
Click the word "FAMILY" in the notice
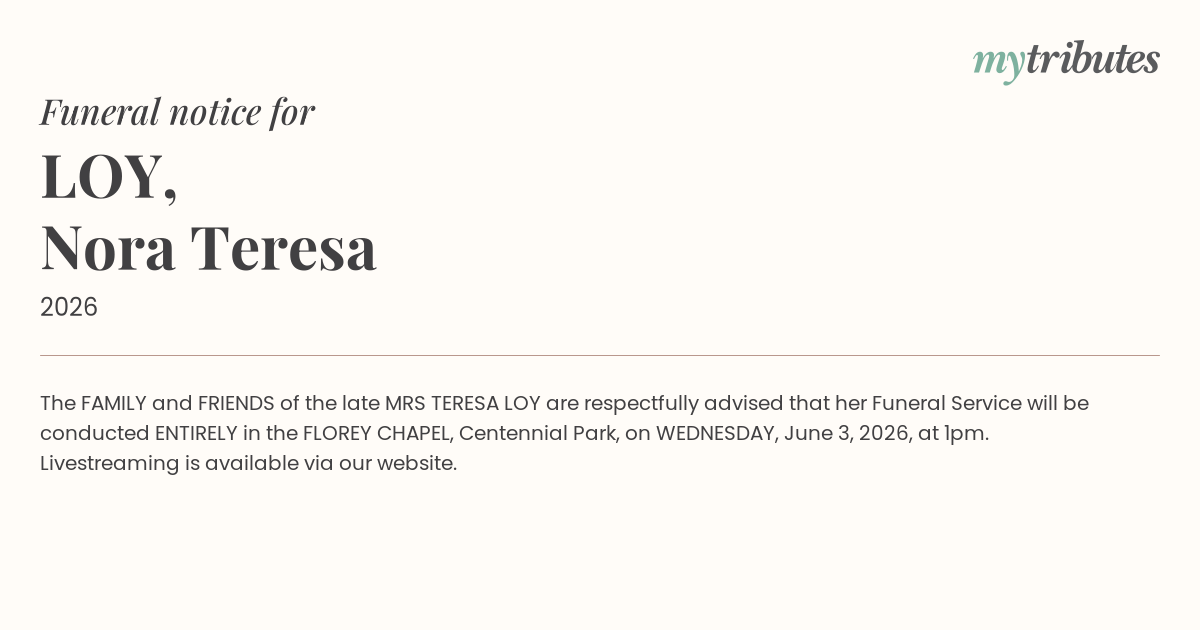click(113, 403)
